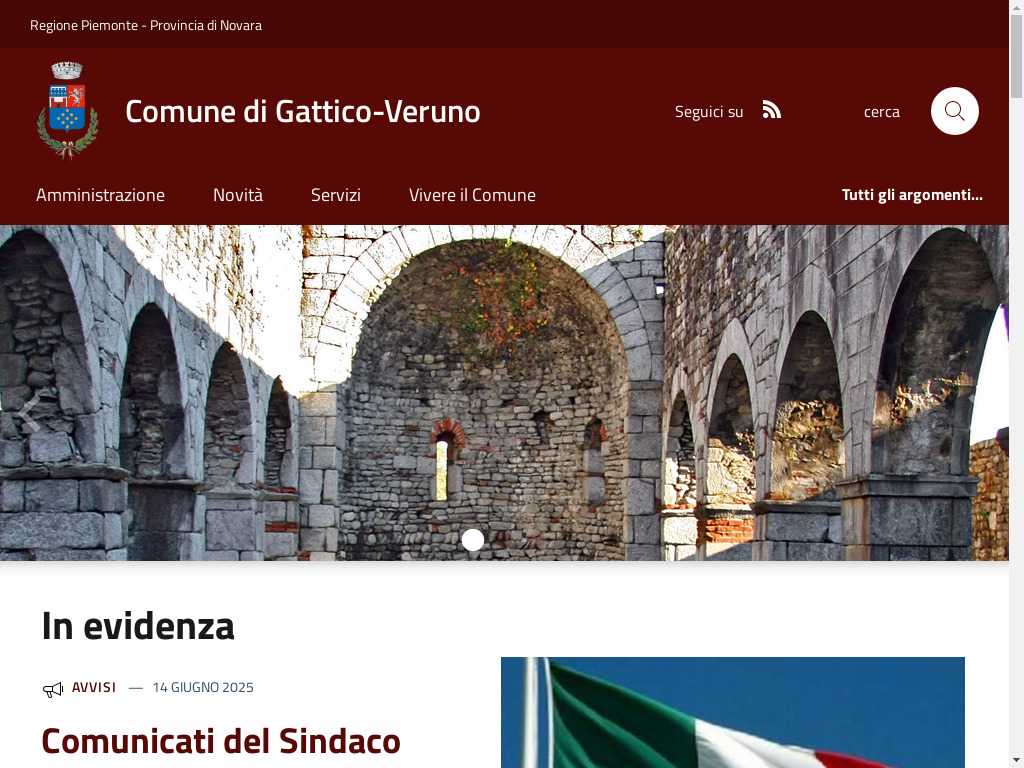The image size is (1024, 768).
Task: Open the RSS feed icon
Action: 771,110
